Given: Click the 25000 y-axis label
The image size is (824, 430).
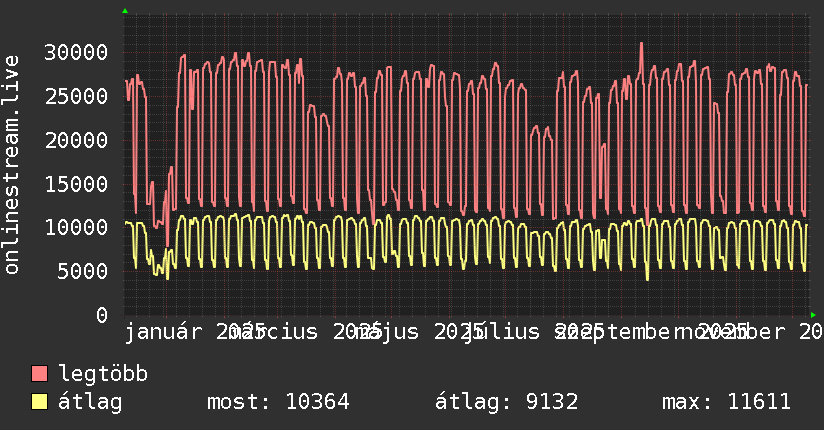Looking at the screenshot, I should [76, 96].
